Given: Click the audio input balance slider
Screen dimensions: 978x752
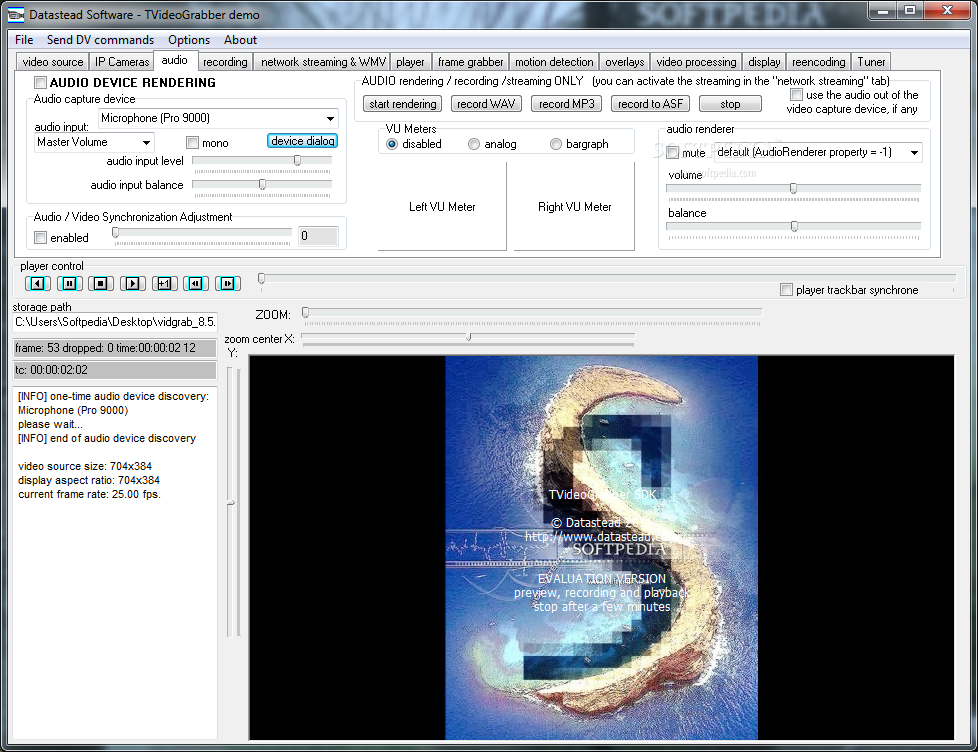Looking at the screenshot, I should pos(262,185).
